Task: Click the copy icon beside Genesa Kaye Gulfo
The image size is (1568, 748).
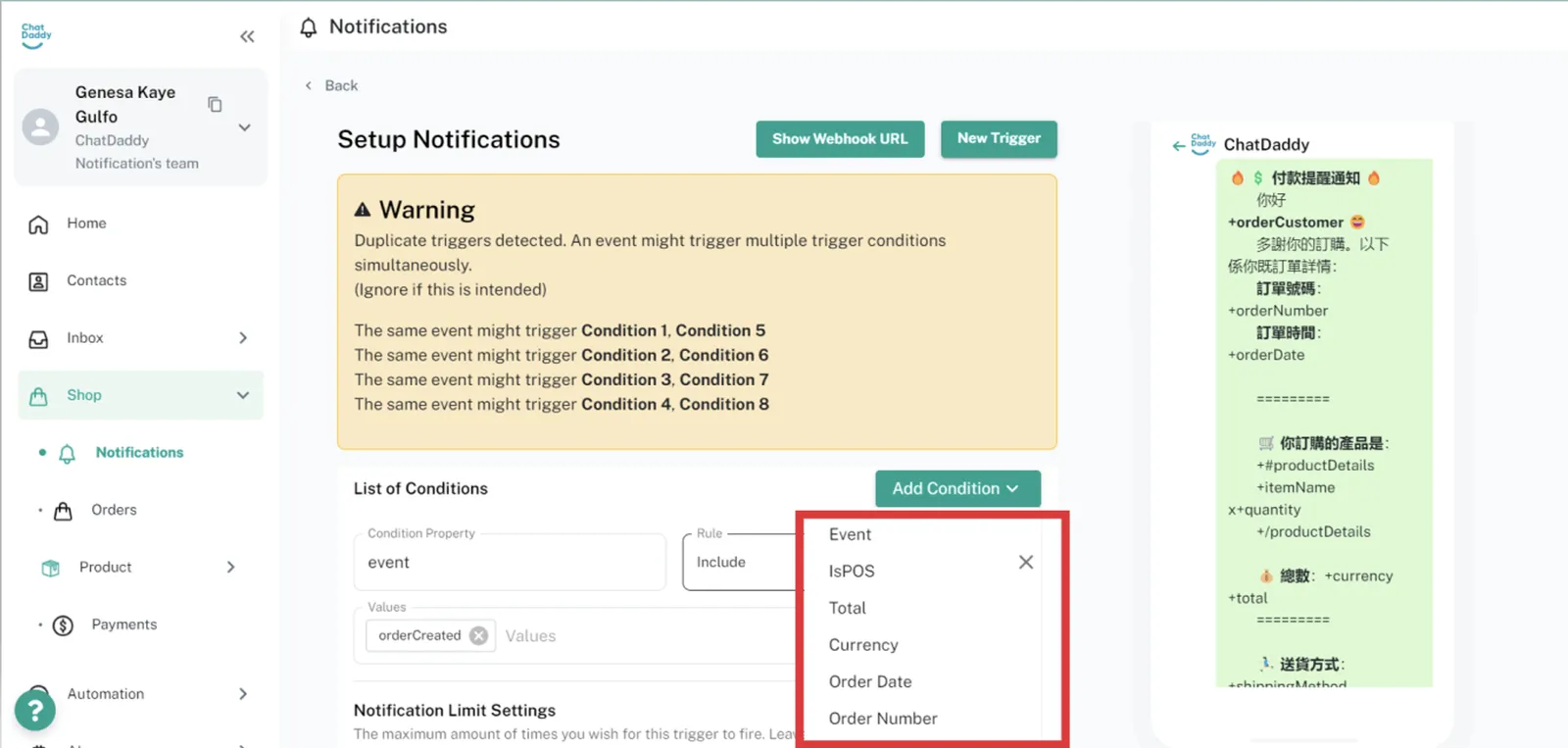Action: pyautogui.click(x=215, y=104)
